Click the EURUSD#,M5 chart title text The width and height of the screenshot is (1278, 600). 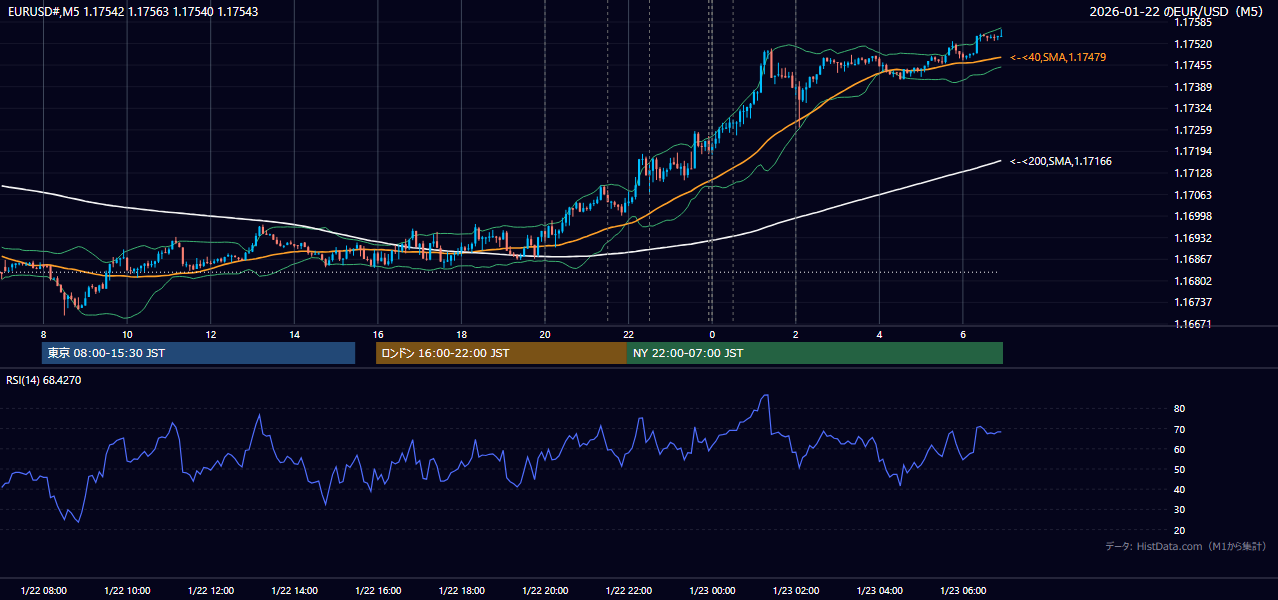tap(131, 12)
